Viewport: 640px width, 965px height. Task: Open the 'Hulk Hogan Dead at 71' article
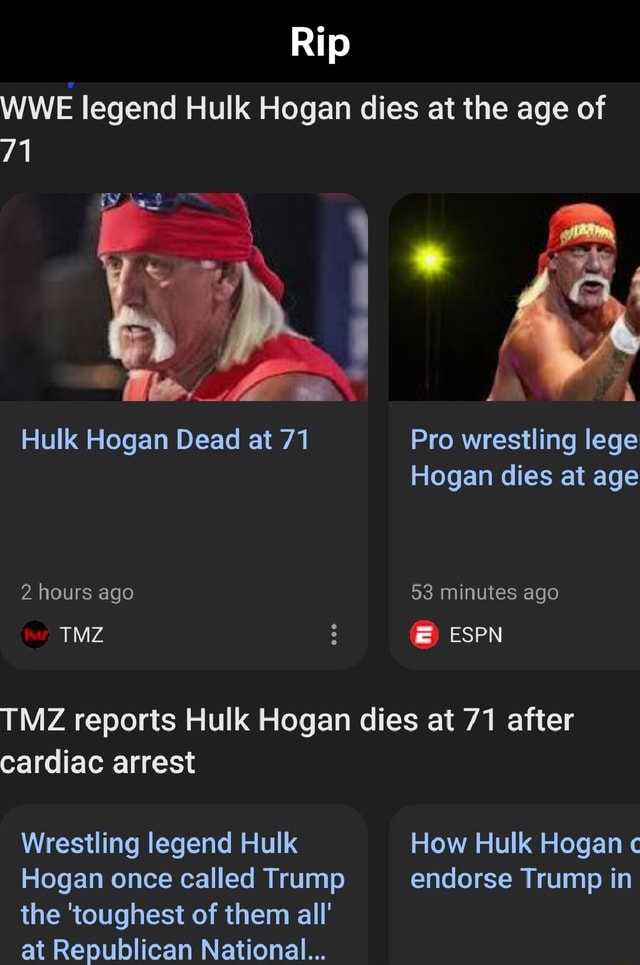tap(163, 438)
